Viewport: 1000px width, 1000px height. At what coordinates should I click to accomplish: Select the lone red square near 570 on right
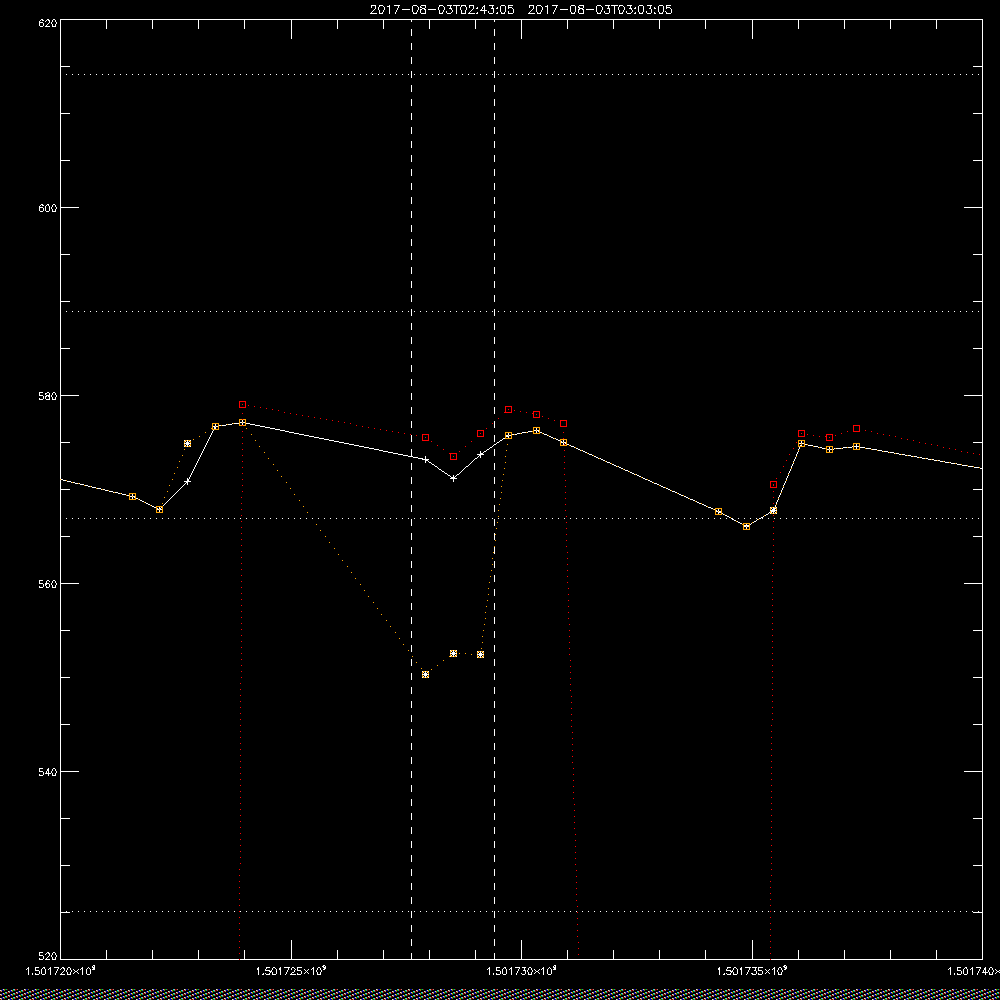click(x=774, y=485)
